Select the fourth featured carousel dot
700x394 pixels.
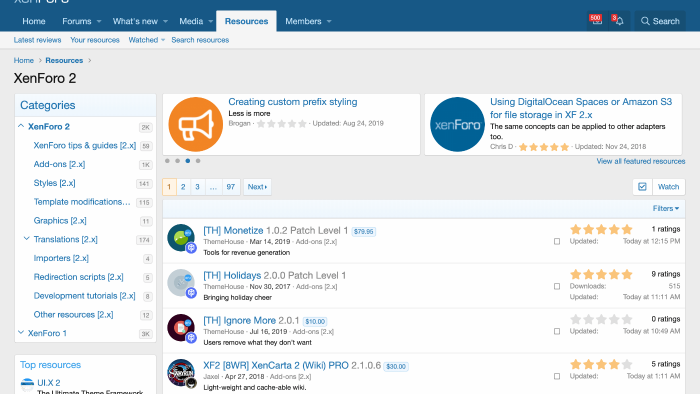(198, 161)
